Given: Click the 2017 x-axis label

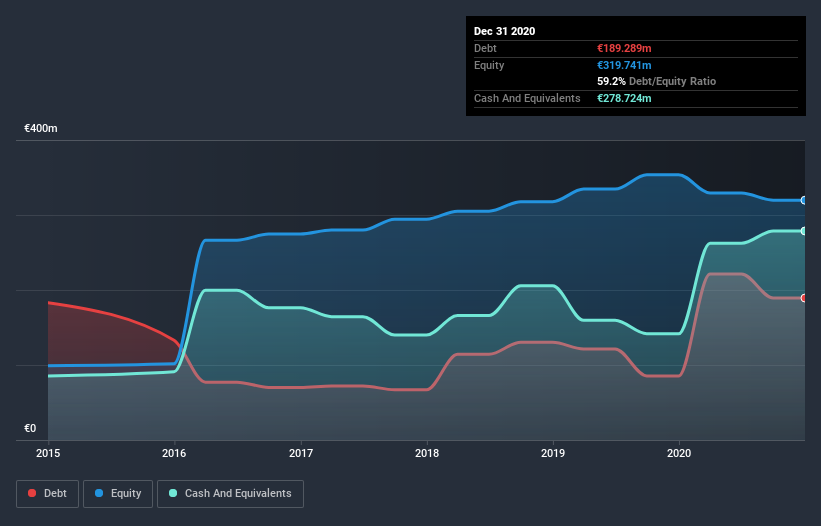Looking at the screenshot, I should [x=301, y=453].
